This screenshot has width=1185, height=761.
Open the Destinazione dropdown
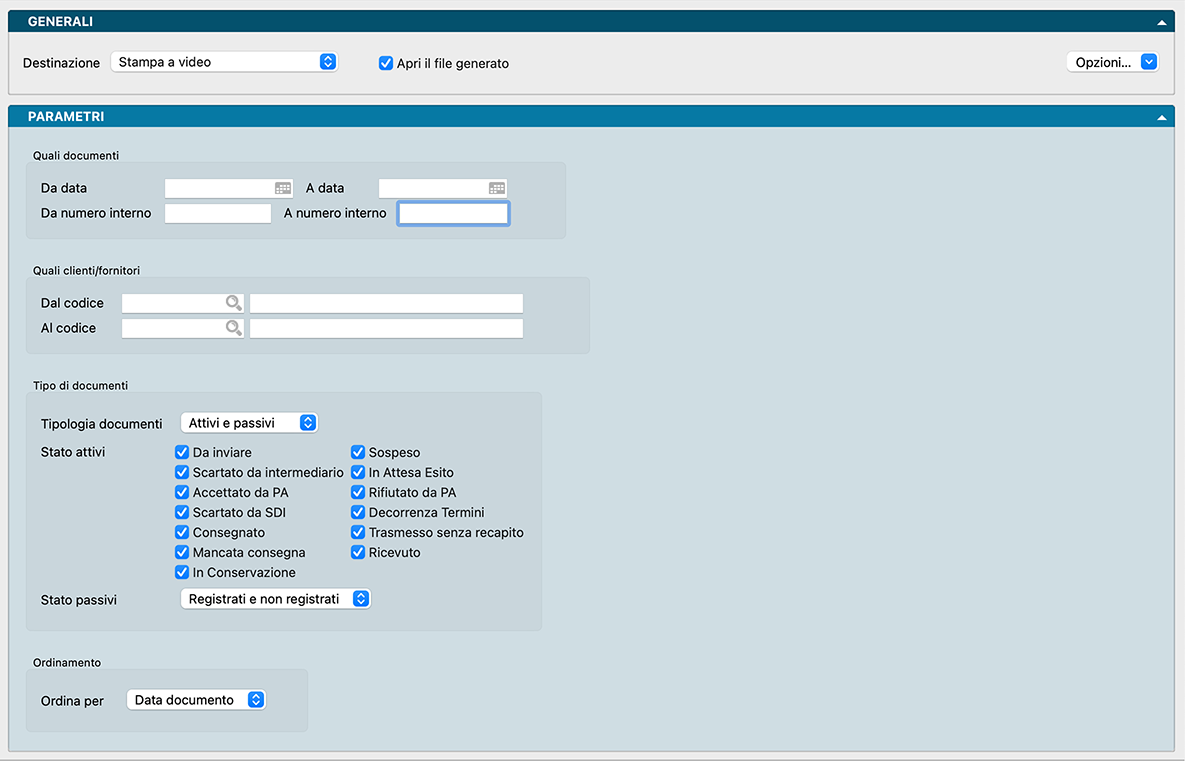[224, 62]
